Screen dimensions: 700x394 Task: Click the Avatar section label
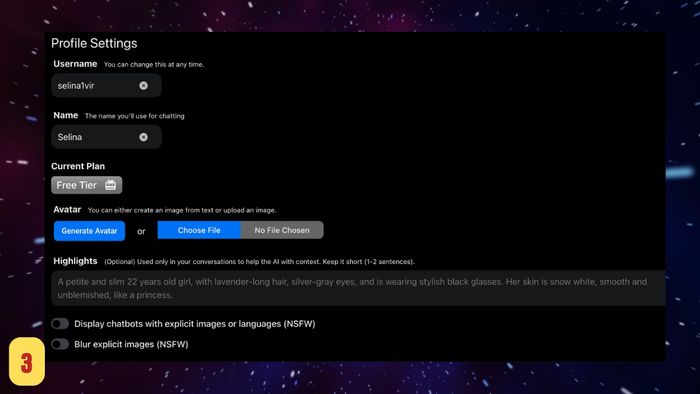point(67,209)
